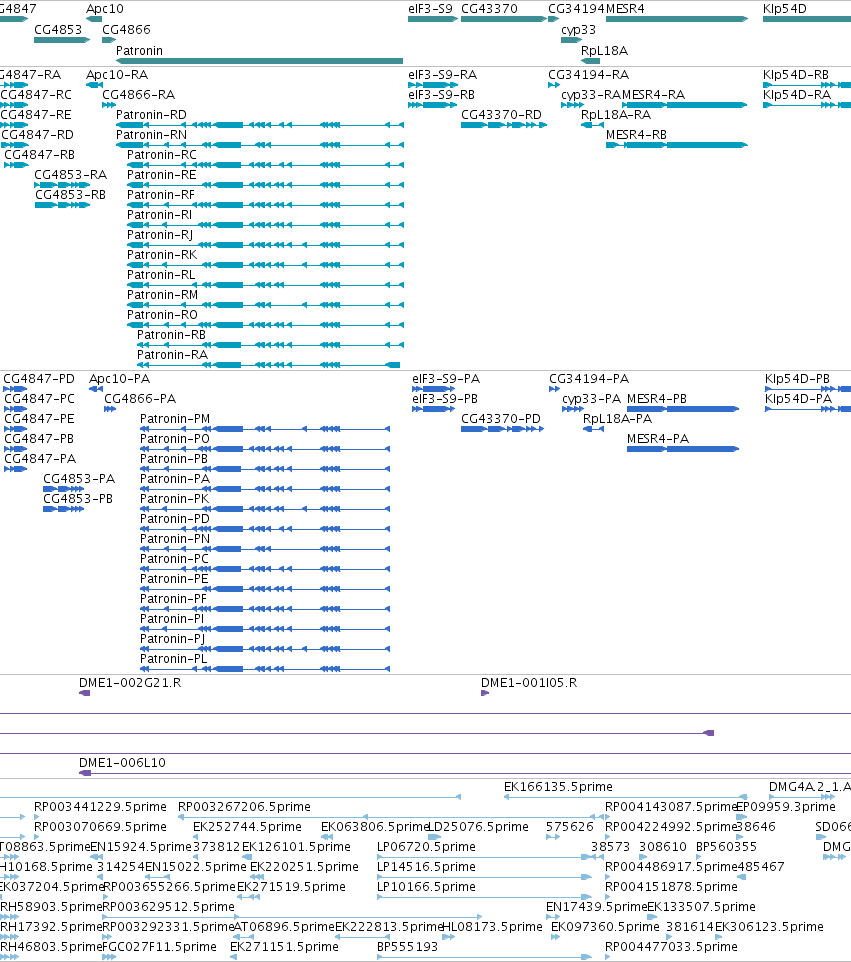Select the CG4853-RB transcript label
Viewport: 851px width, 962px height.
pyautogui.click(x=71, y=195)
